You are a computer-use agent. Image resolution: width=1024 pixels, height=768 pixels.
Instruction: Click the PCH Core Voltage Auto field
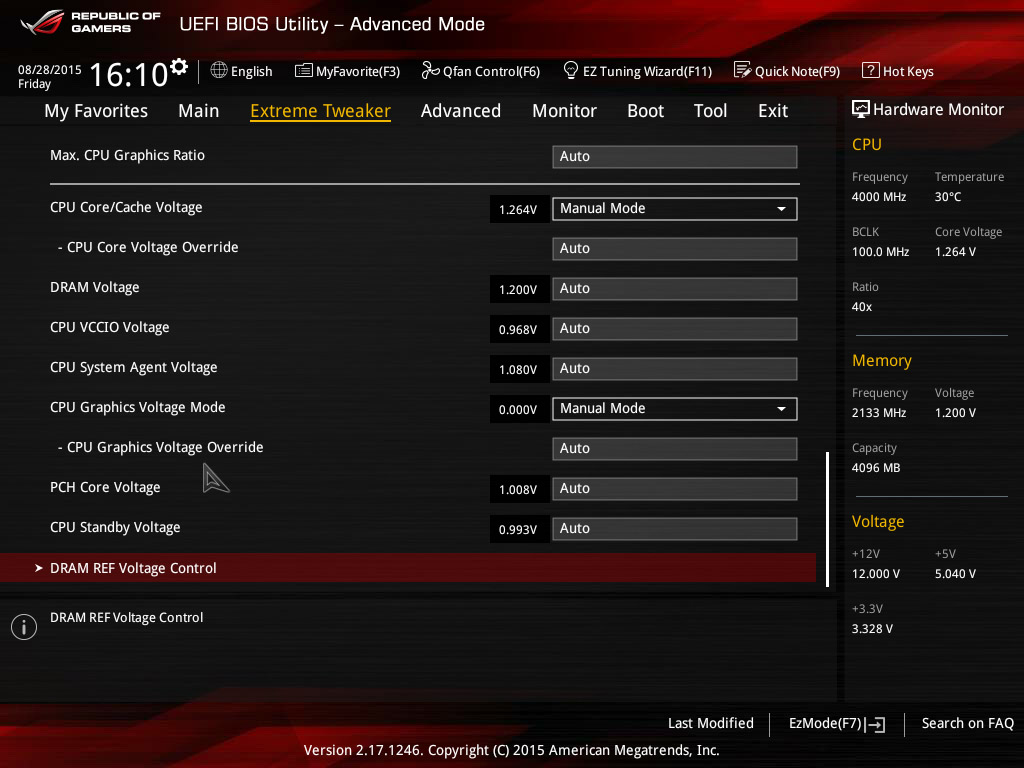pyautogui.click(x=675, y=488)
